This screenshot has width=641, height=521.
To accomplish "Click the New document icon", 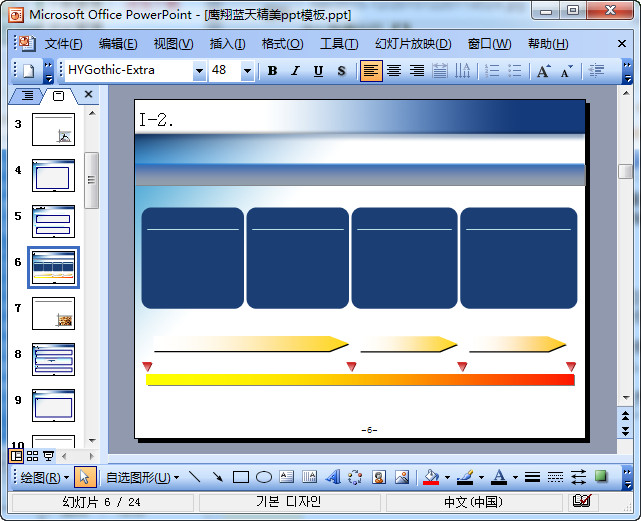I will [x=28, y=71].
